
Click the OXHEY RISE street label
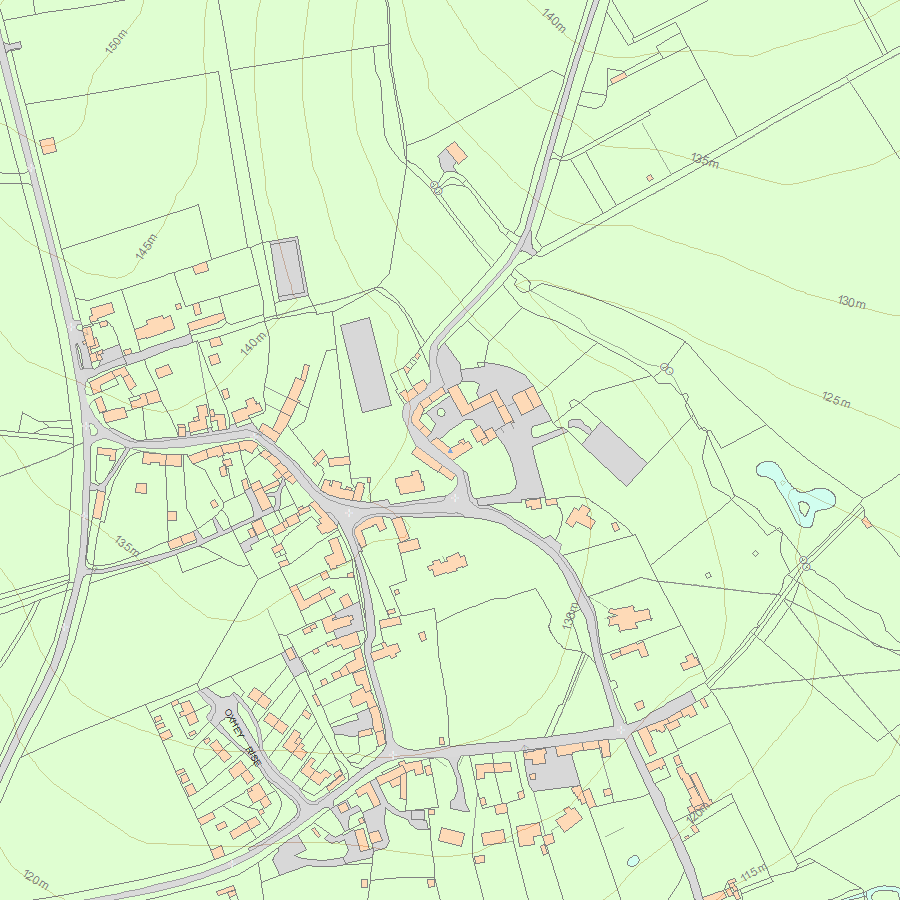243,737
